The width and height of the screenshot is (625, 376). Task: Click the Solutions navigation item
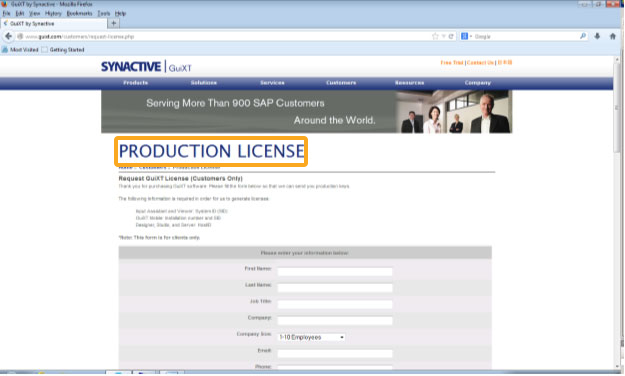coord(204,83)
